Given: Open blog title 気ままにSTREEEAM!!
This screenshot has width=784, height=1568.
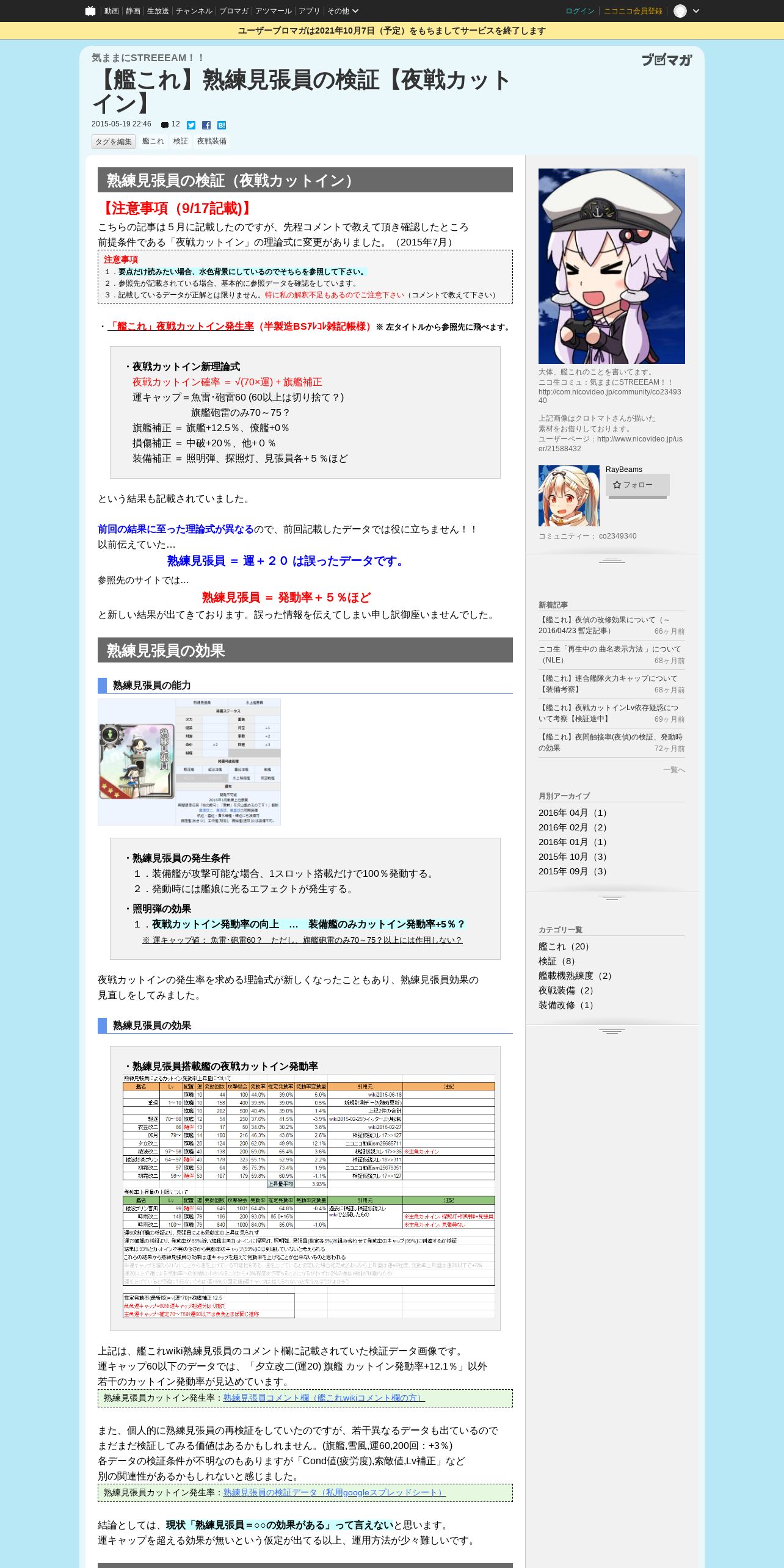Looking at the screenshot, I should pyautogui.click(x=148, y=57).
